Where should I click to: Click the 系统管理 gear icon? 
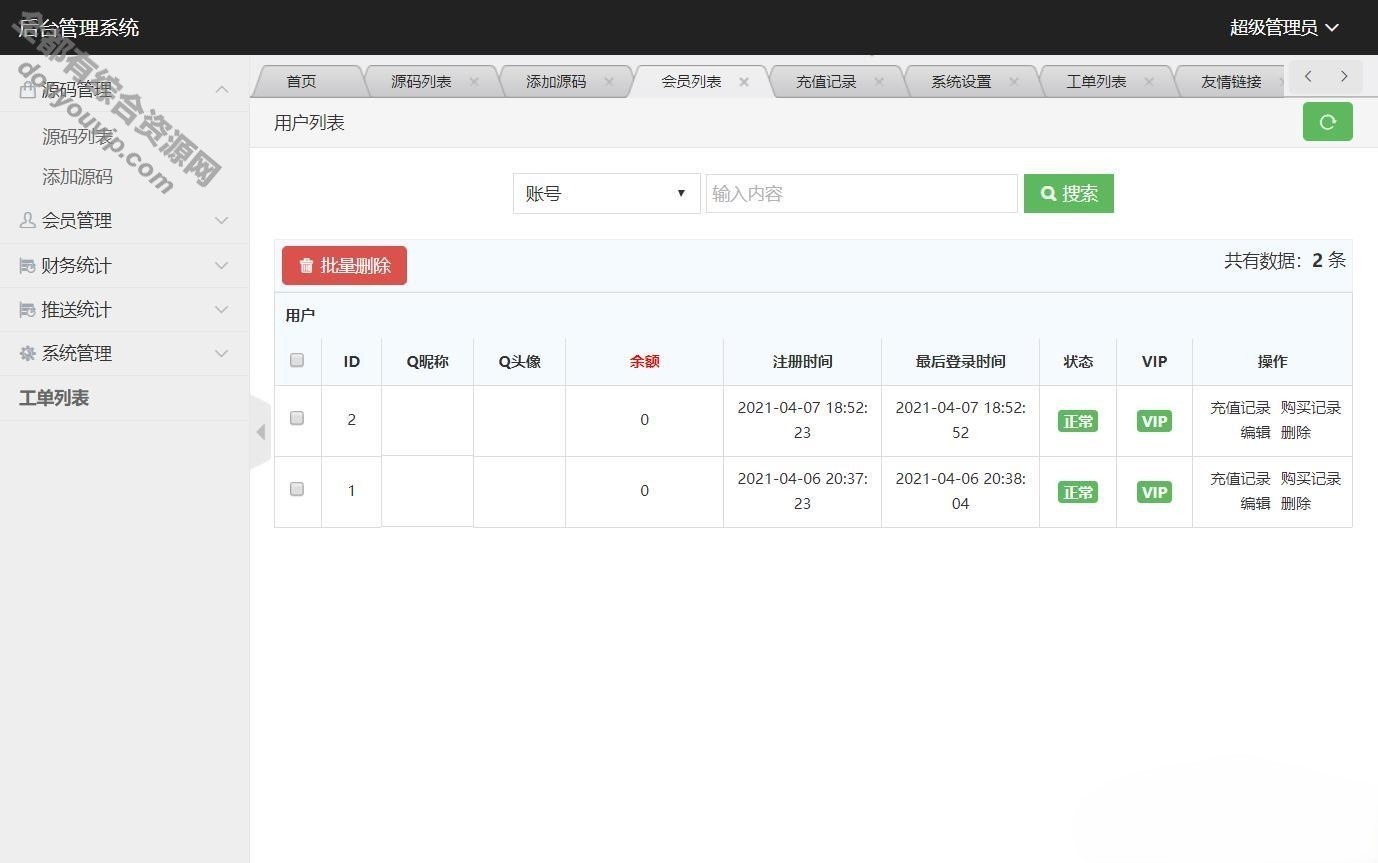click(28, 353)
